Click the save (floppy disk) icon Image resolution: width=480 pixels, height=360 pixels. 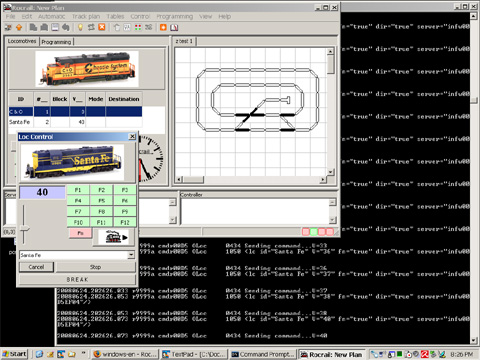pos(55,27)
